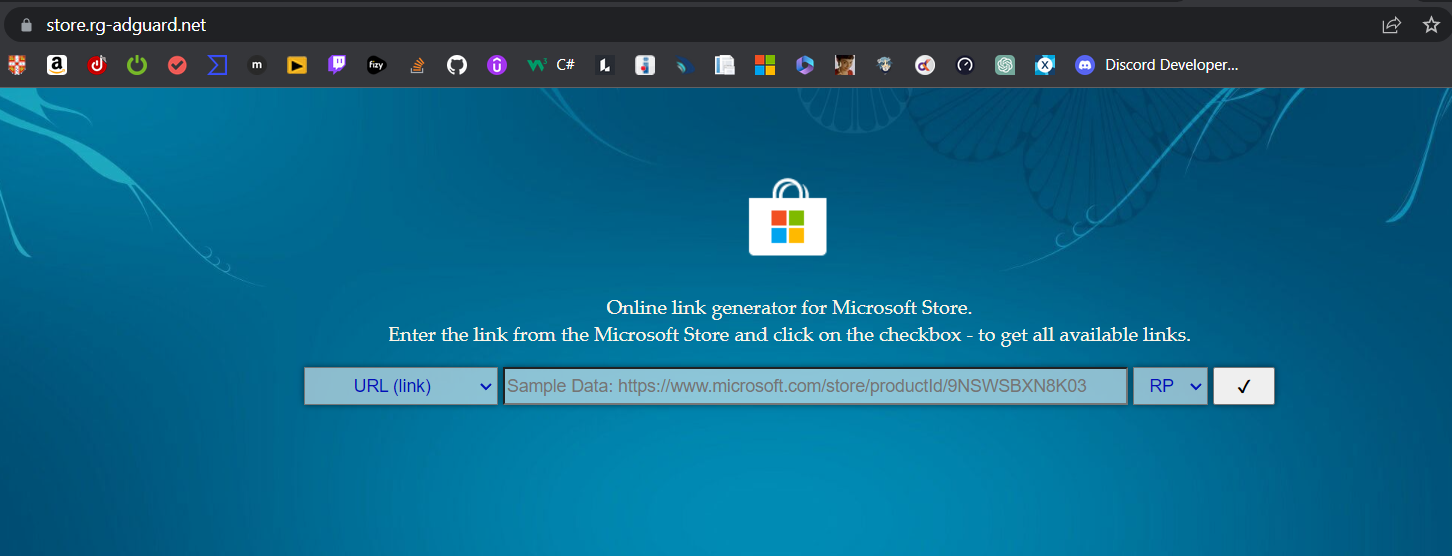View site security lock information
Viewport: 1452px width, 556px height.
[26, 25]
